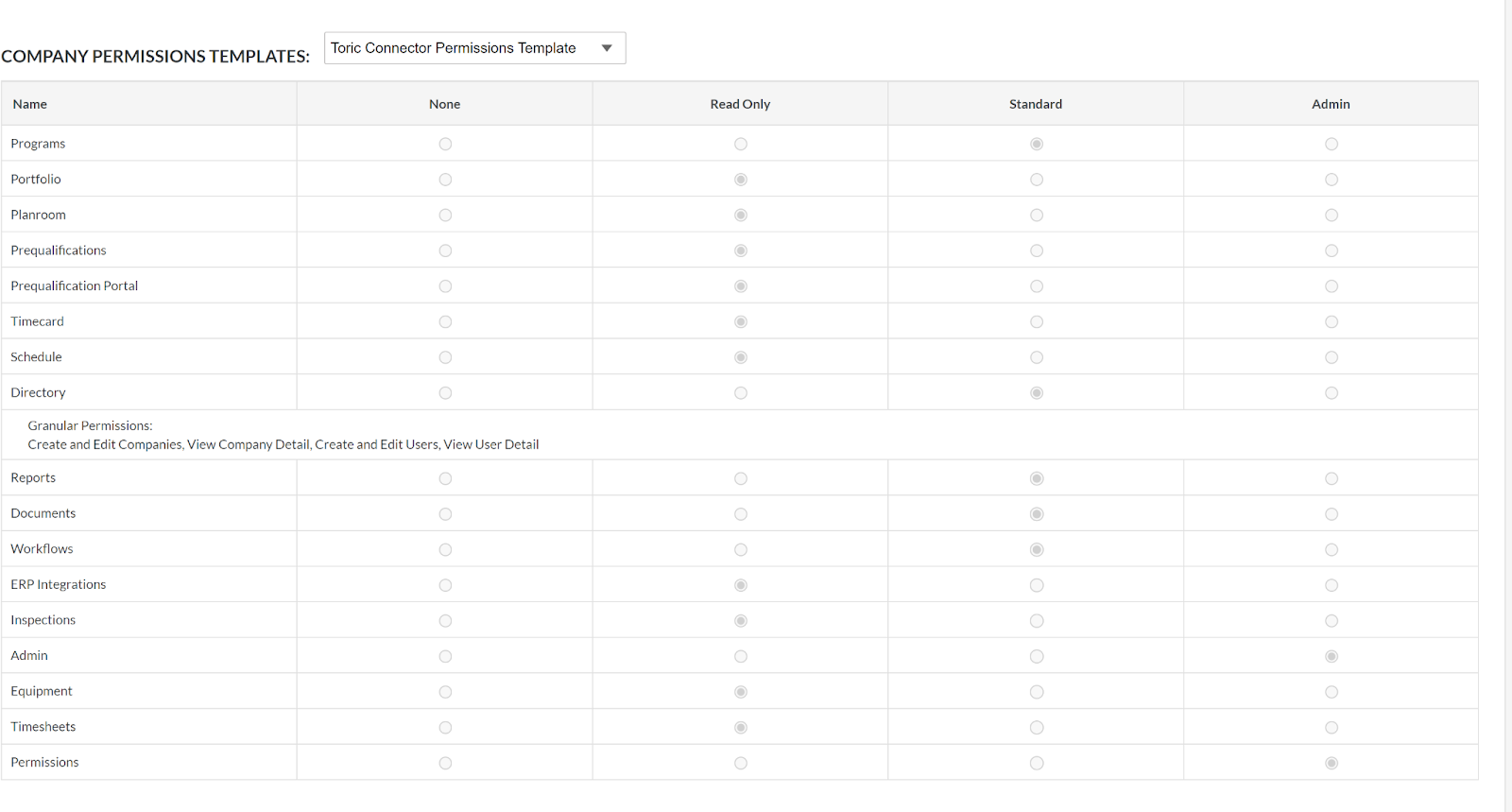Set Directory to Admin

pos(1332,392)
